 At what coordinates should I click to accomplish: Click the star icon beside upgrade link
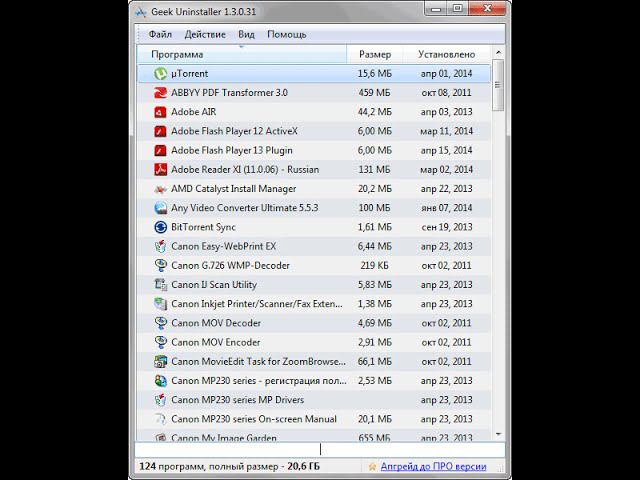372,466
